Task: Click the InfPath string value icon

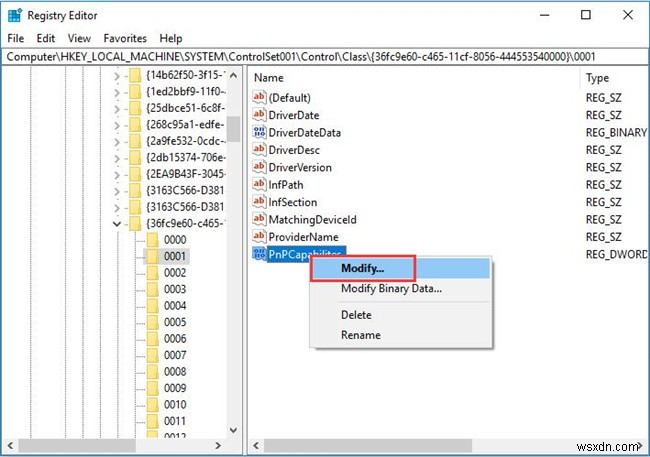Action: 259,184
